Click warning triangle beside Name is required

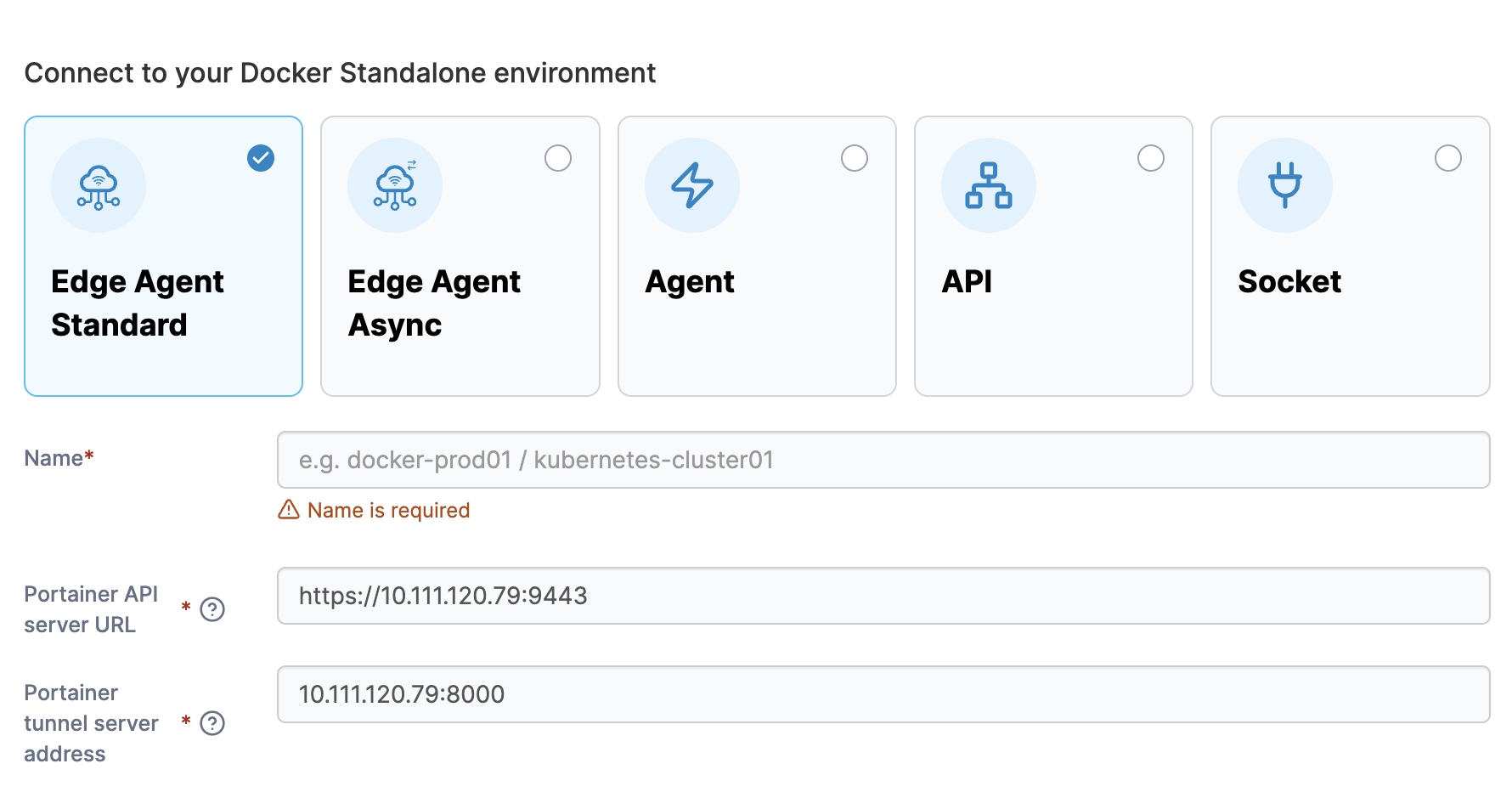click(x=289, y=510)
